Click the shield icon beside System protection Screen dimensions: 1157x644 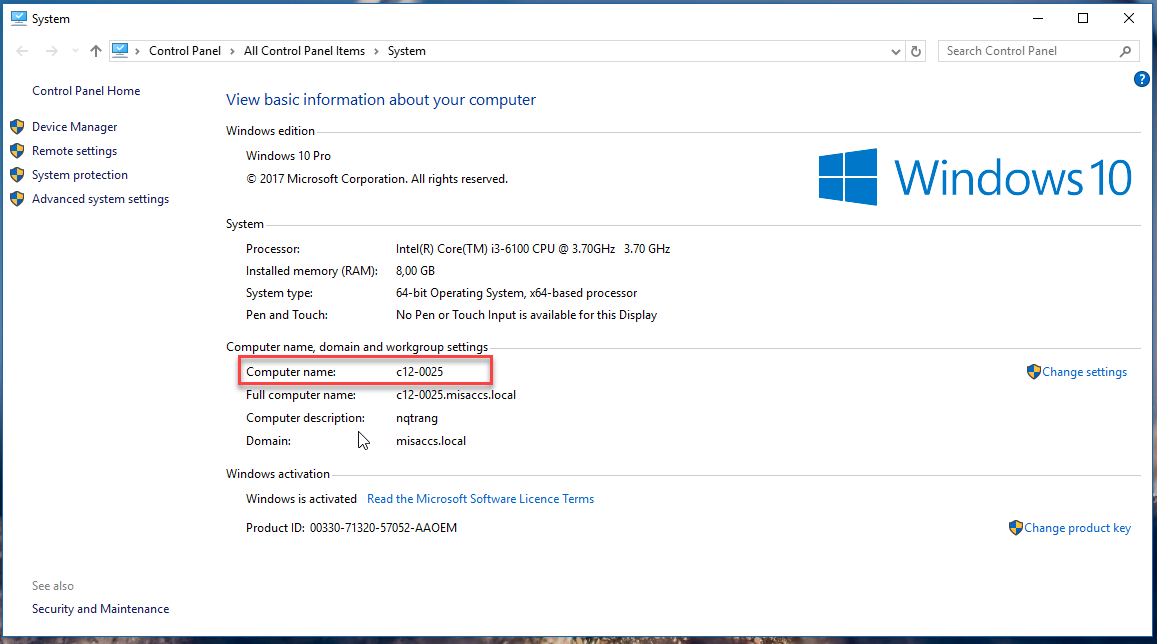[17, 175]
